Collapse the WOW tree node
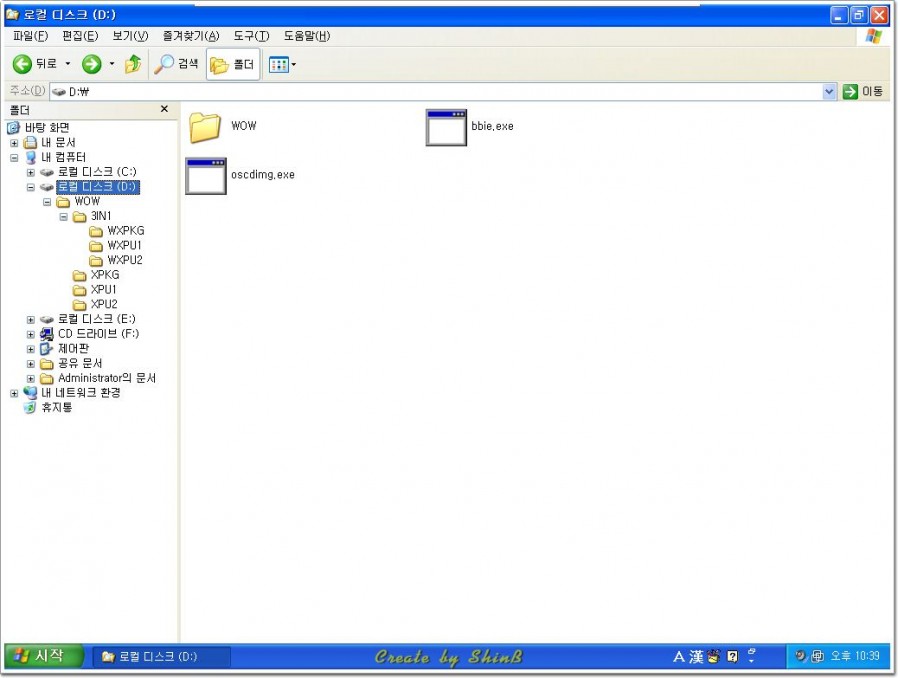This screenshot has height=678, width=900. 47,202
